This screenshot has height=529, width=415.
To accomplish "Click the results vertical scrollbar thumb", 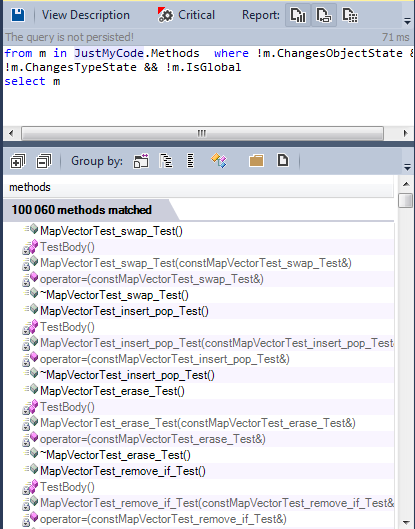I will 406,200.
